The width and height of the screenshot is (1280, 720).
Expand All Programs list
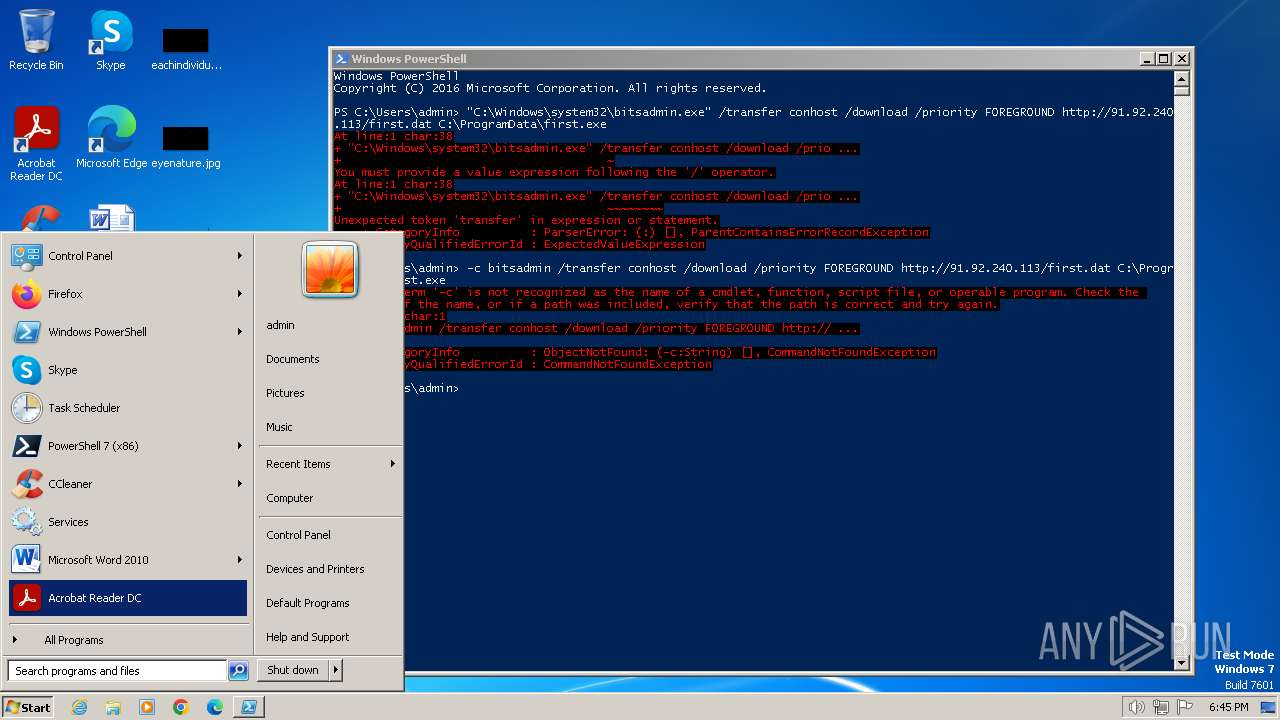[128, 640]
